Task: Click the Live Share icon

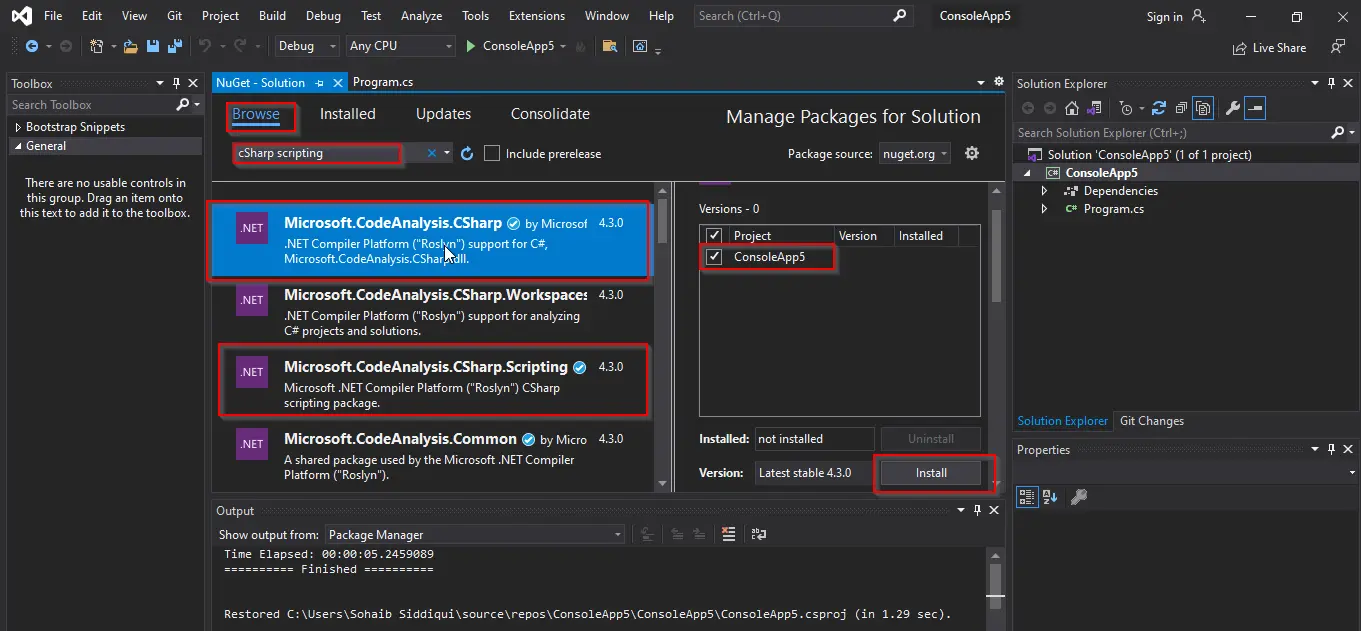Action: [1241, 47]
